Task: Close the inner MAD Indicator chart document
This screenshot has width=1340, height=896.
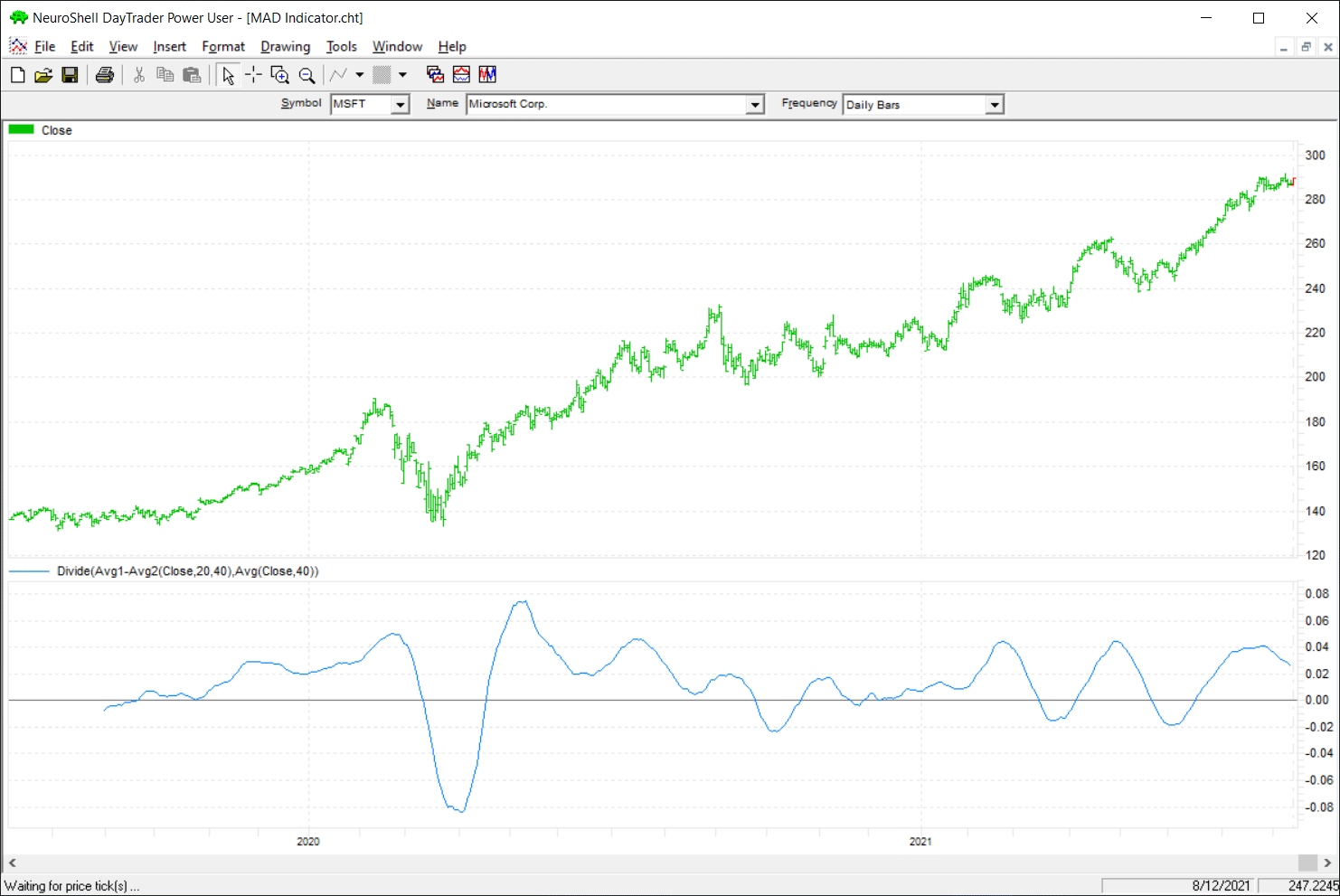Action: click(1328, 47)
